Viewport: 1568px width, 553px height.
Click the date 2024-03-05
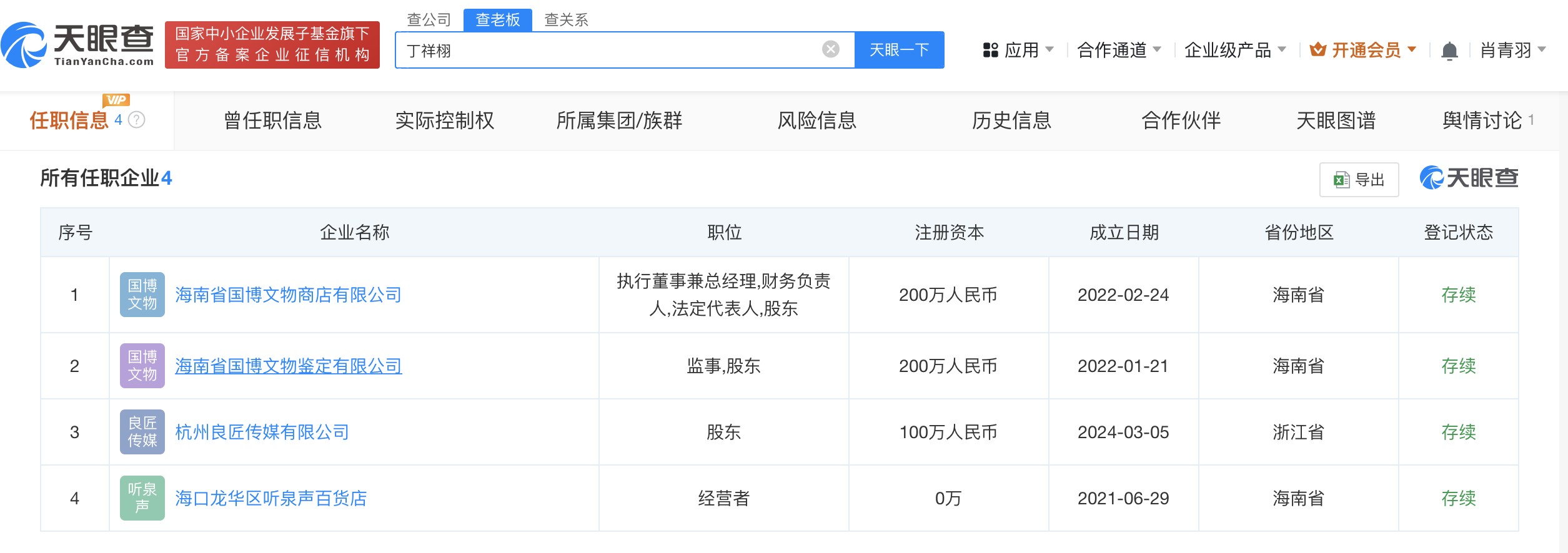click(x=1123, y=432)
